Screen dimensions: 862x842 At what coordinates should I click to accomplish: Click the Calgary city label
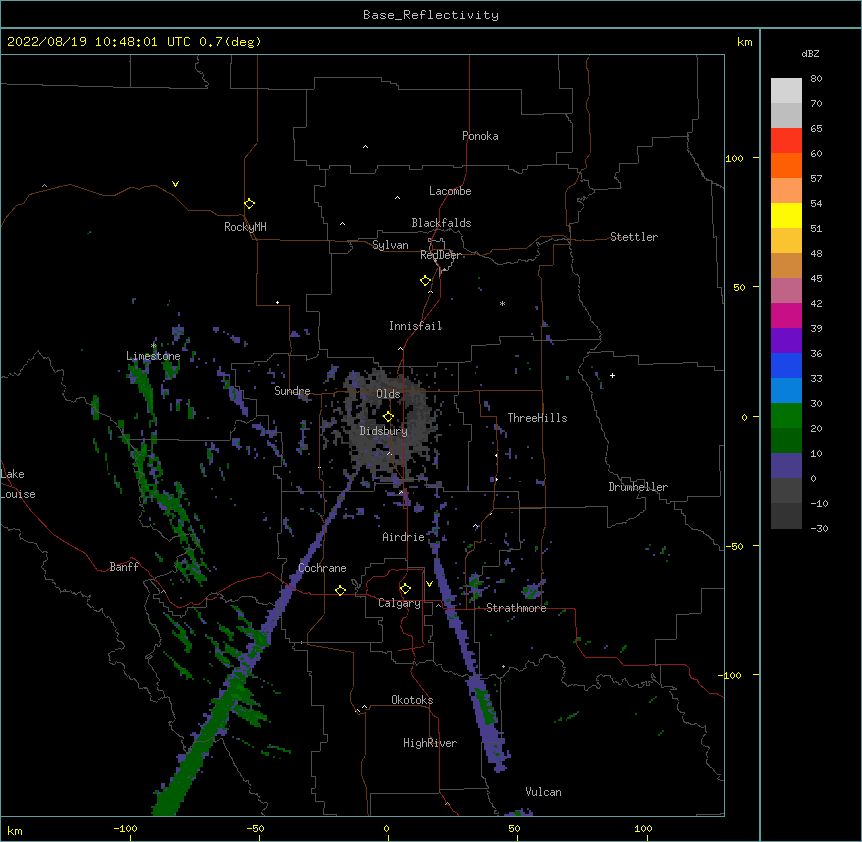400,603
